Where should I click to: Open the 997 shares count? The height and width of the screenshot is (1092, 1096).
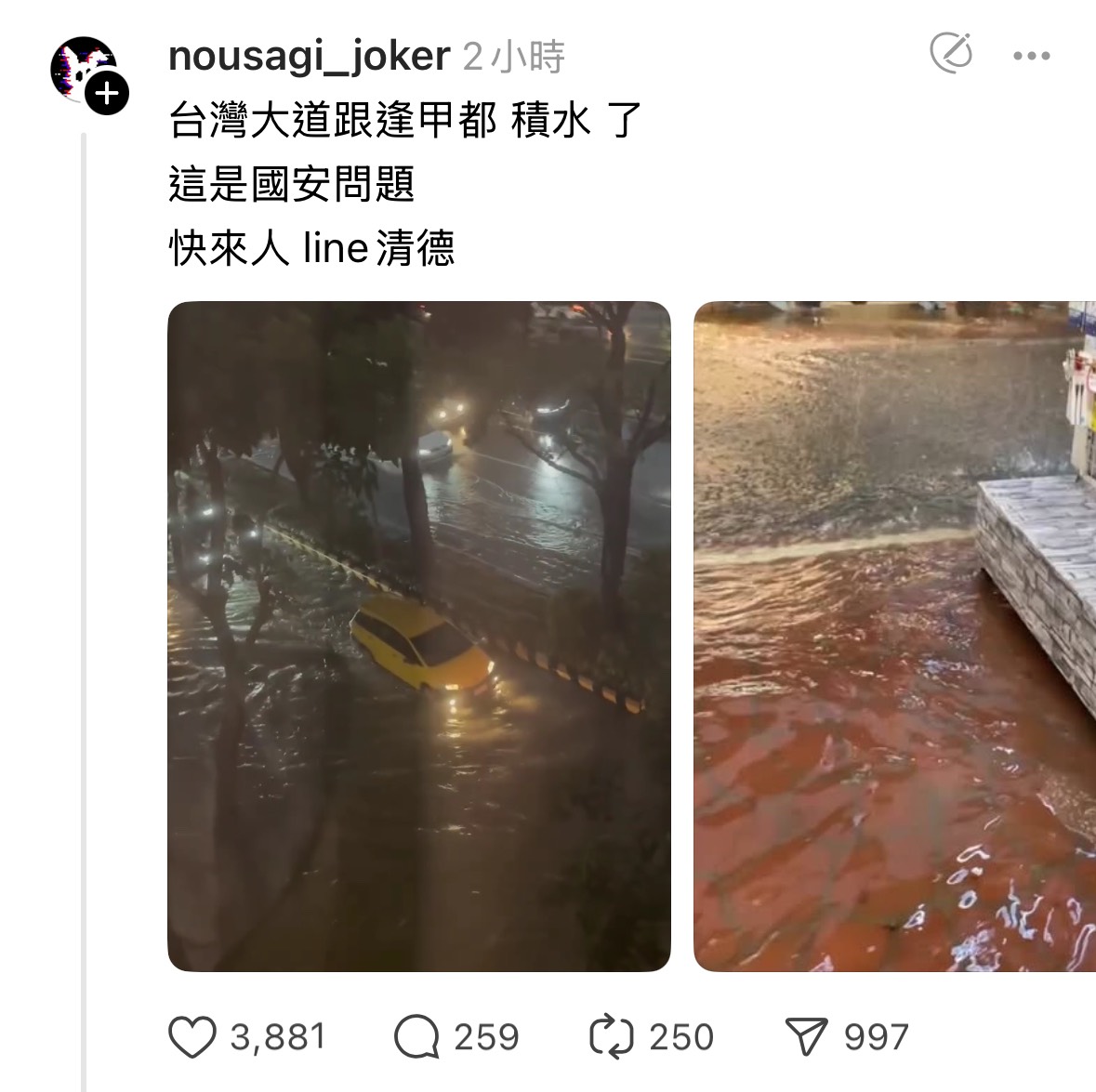coord(877,1037)
